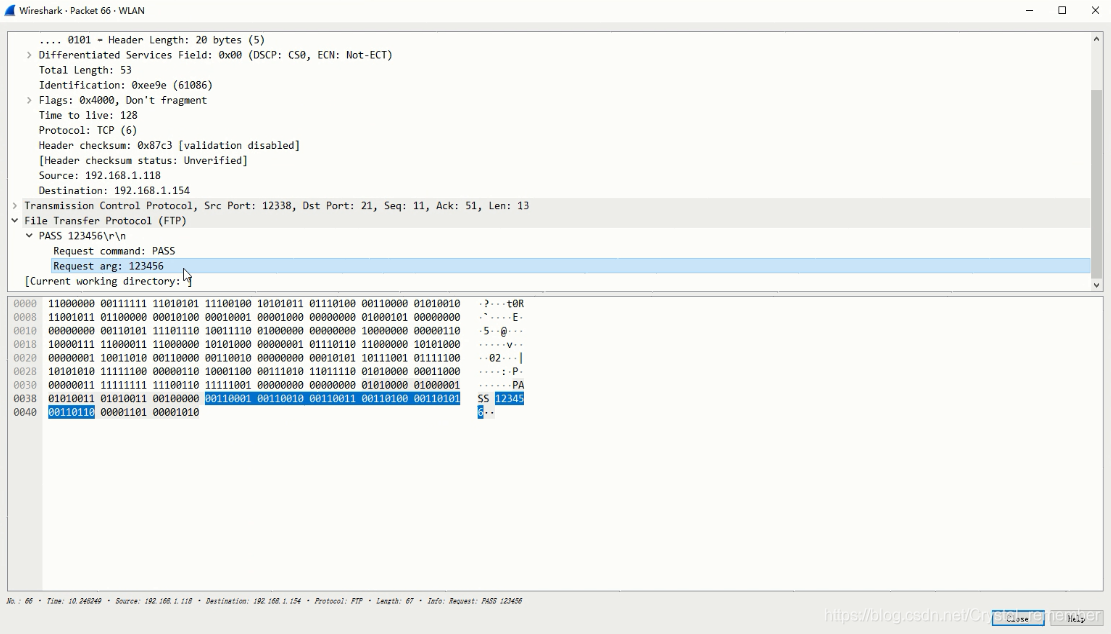Select Destination: 192.168.1.154 row

114,191
